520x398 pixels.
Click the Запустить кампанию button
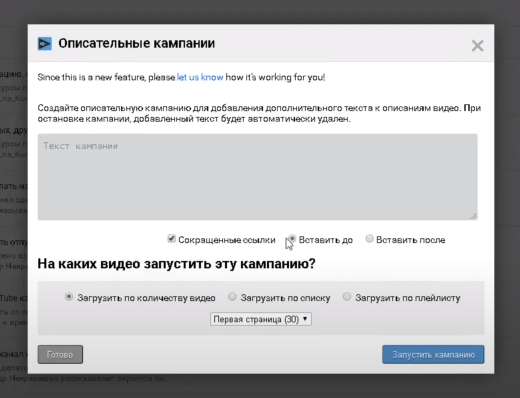tap(433, 354)
